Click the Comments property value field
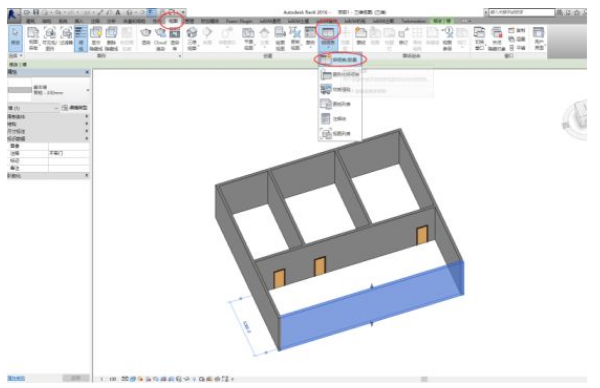Viewport: 600px width, 388px height. pyautogui.click(x=69, y=153)
